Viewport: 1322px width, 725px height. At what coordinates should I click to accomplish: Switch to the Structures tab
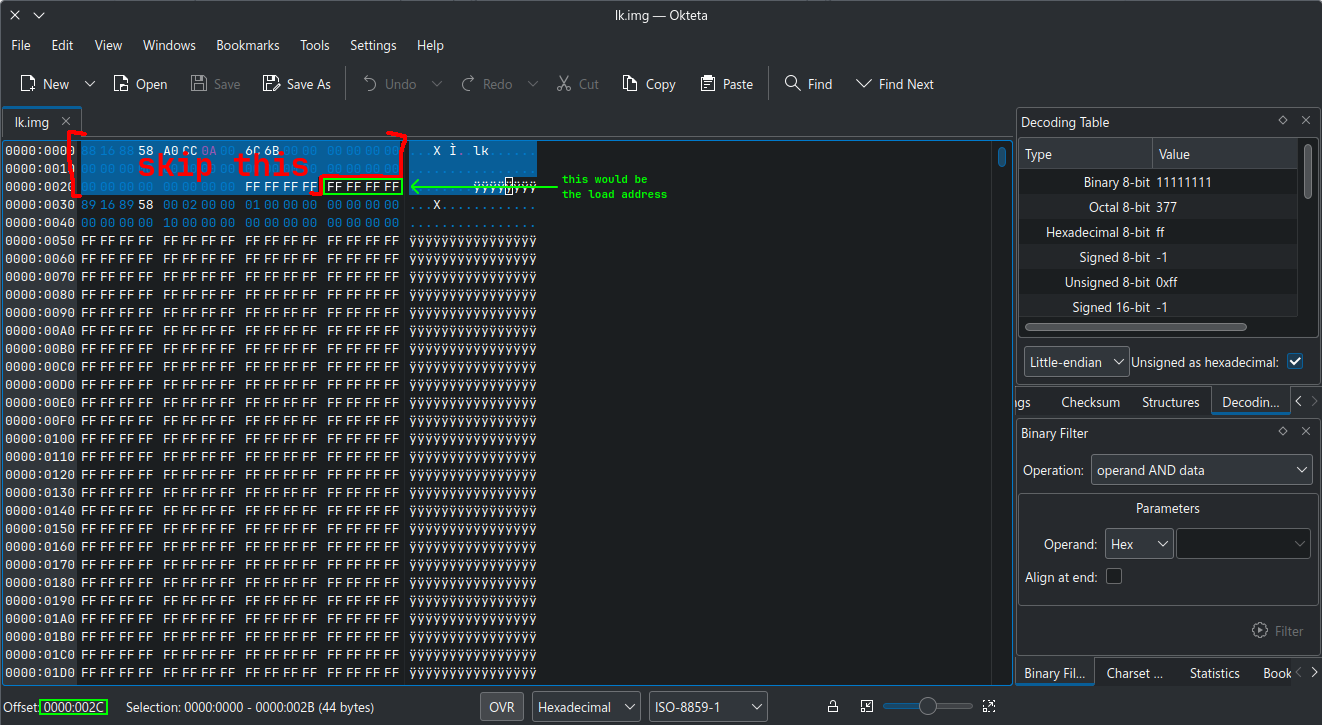pyautogui.click(x=1170, y=402)
